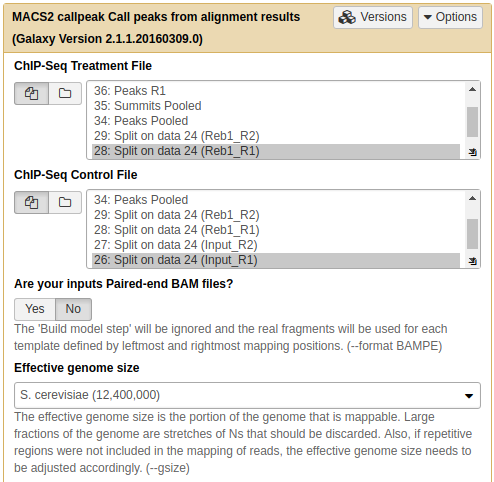Select multiple datasets icon for Treatment File
This screenshot has width=494, height=482.
pyautogui.click(x=31, y=93)
